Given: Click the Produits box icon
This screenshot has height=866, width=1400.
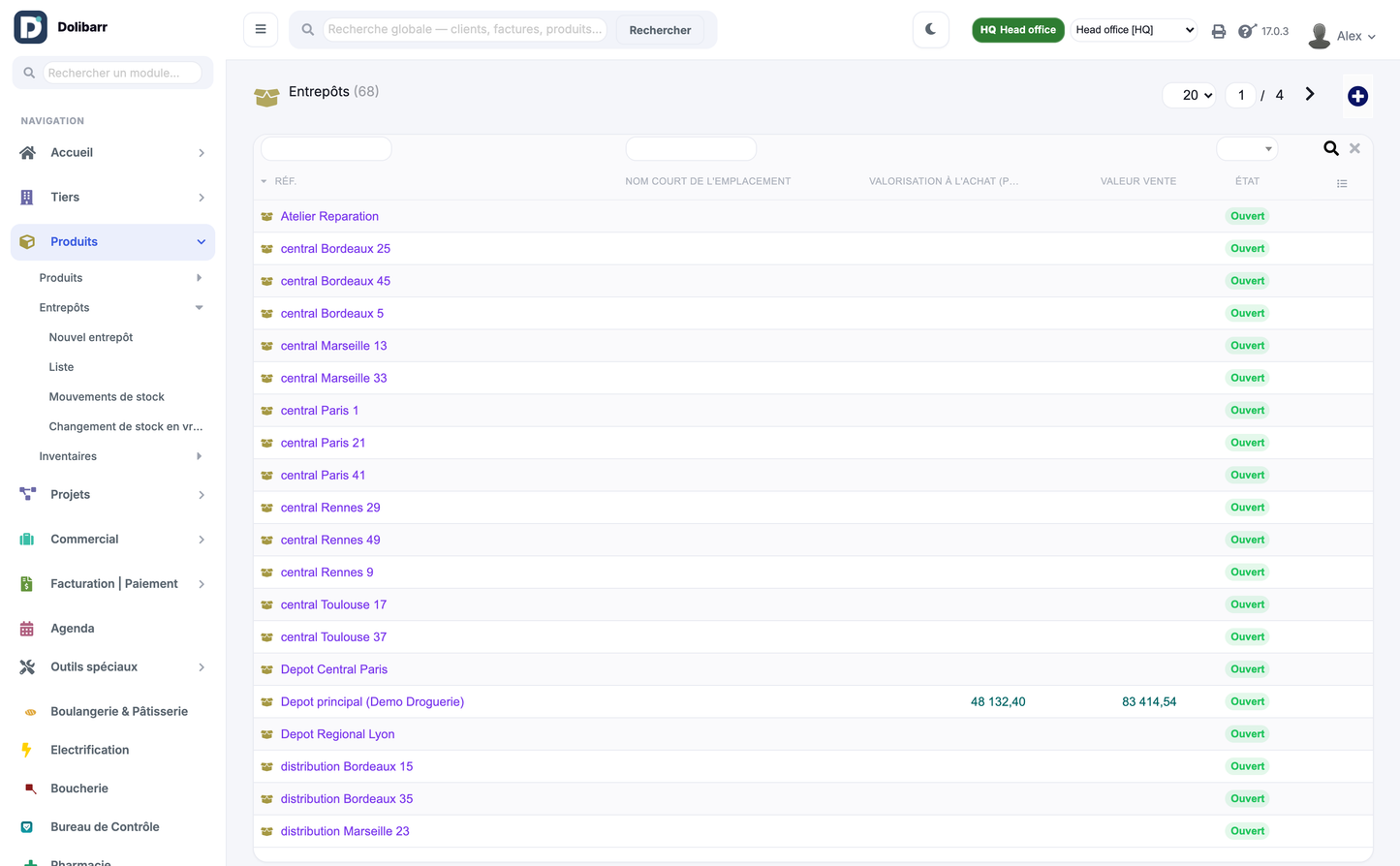Looking at the screenshot, I should [27, 242].
